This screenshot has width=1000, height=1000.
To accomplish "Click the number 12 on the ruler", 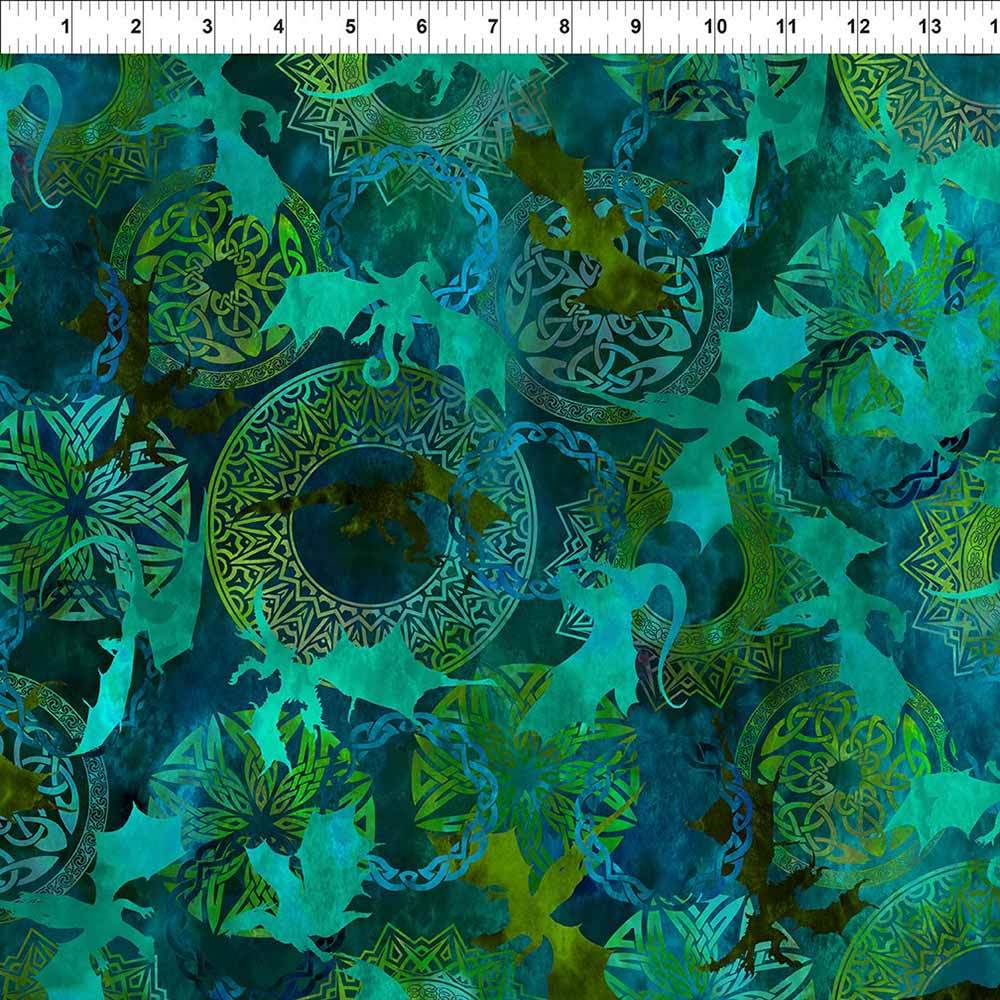I will pyautogui.click(x=858, y=27).
